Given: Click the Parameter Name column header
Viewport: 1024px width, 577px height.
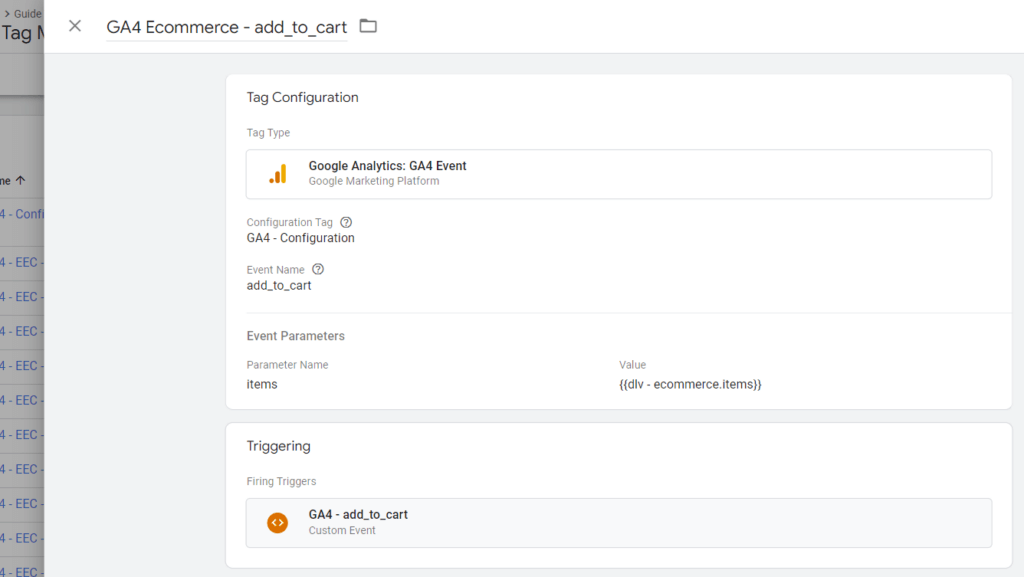Looking at the screenshot, I should tap(287, 365).
